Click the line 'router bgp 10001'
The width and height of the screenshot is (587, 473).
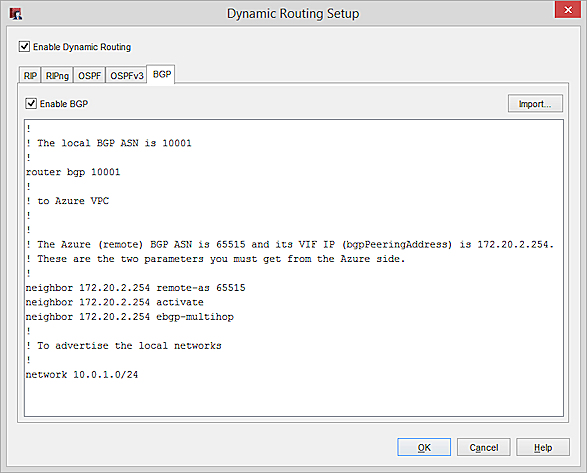pos(73,172)
